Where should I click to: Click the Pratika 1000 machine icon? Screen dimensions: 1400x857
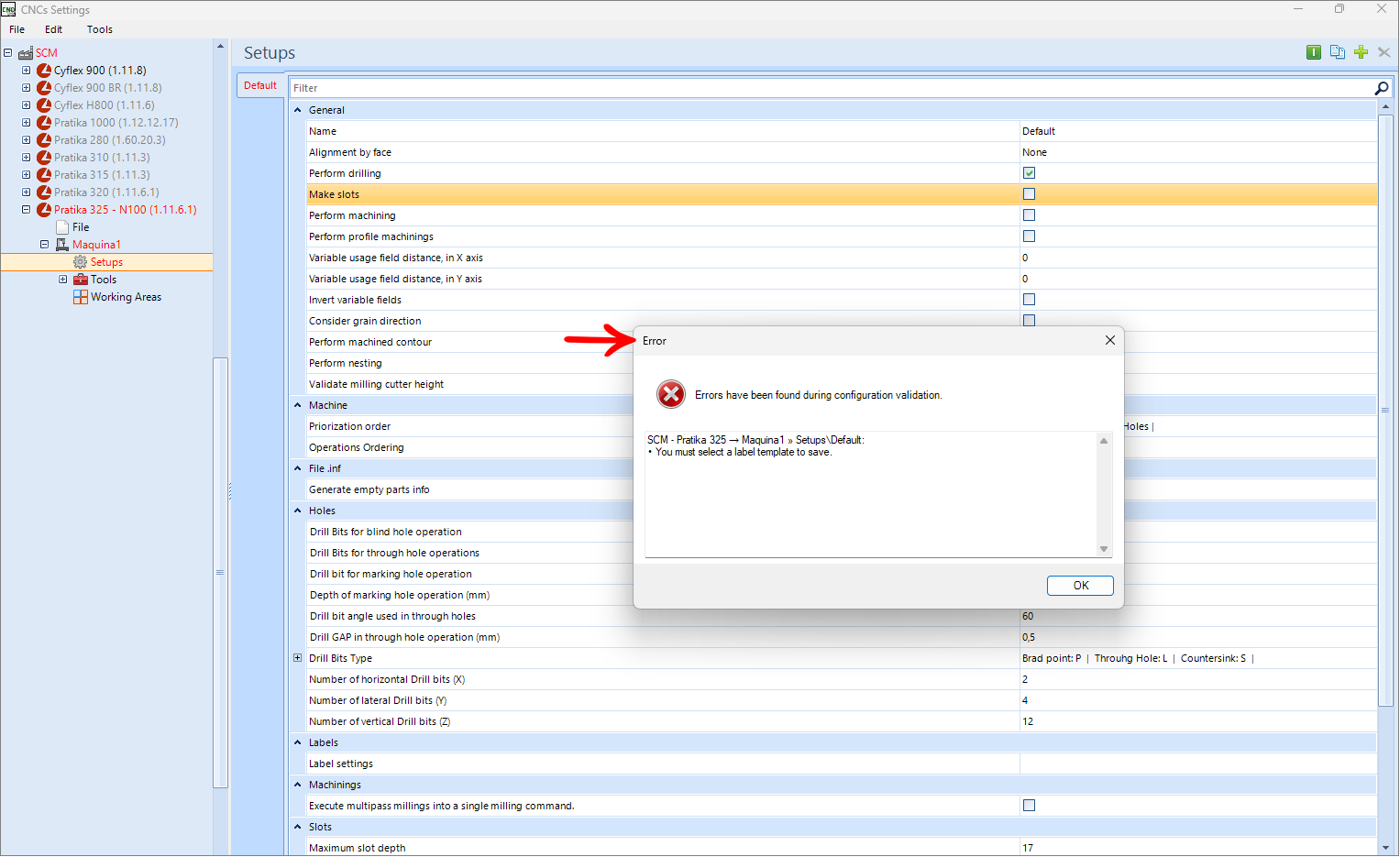[x=44, y=123]
